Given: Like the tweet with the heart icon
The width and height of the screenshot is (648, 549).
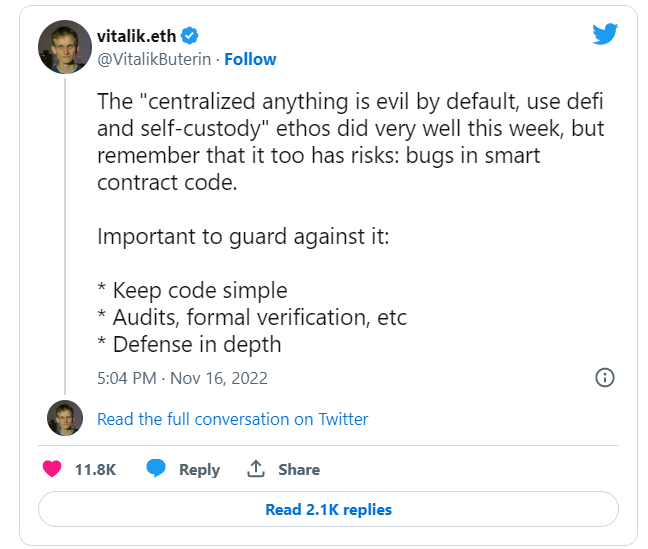Looking at the screenshot, I should point(54,469).
